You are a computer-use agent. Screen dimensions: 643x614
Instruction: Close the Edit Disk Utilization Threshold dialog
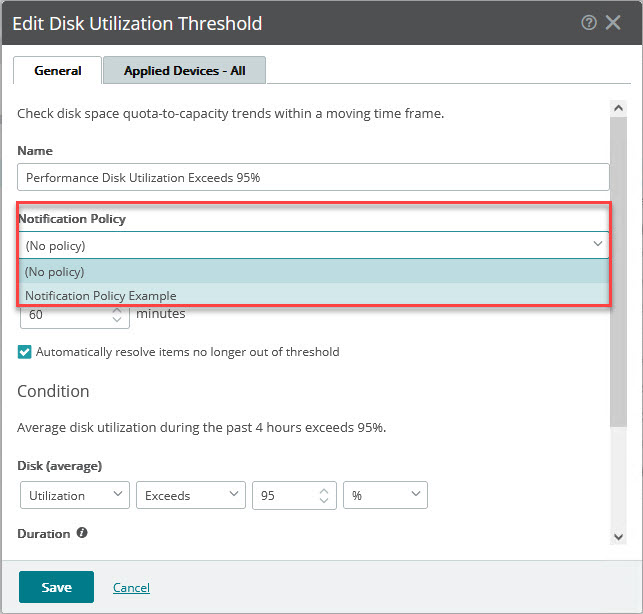point(613,23)
